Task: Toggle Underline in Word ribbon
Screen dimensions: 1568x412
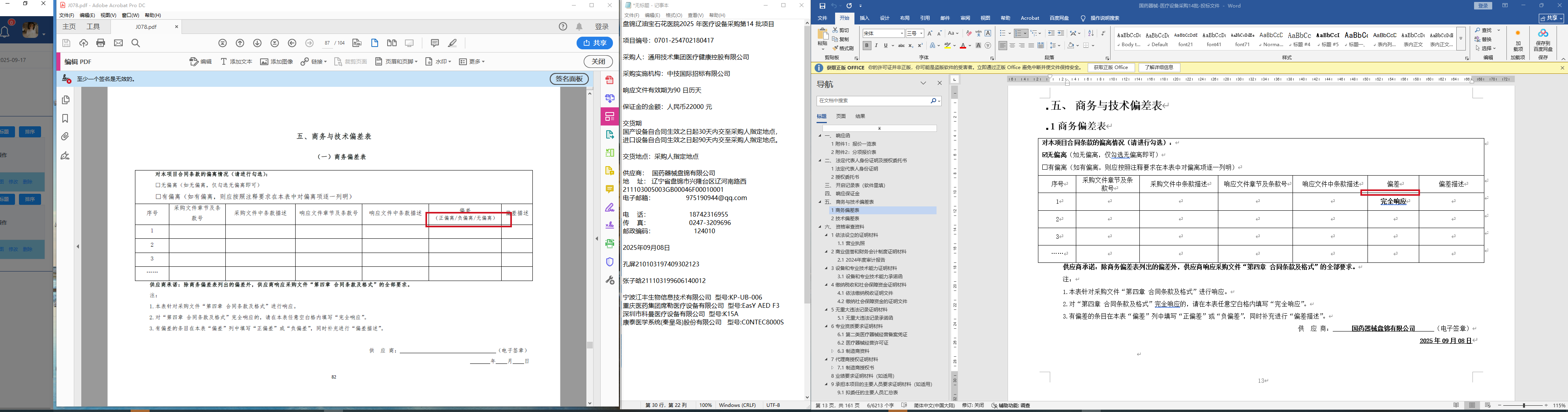Action: pyautogui.click(x=886, y=46)
